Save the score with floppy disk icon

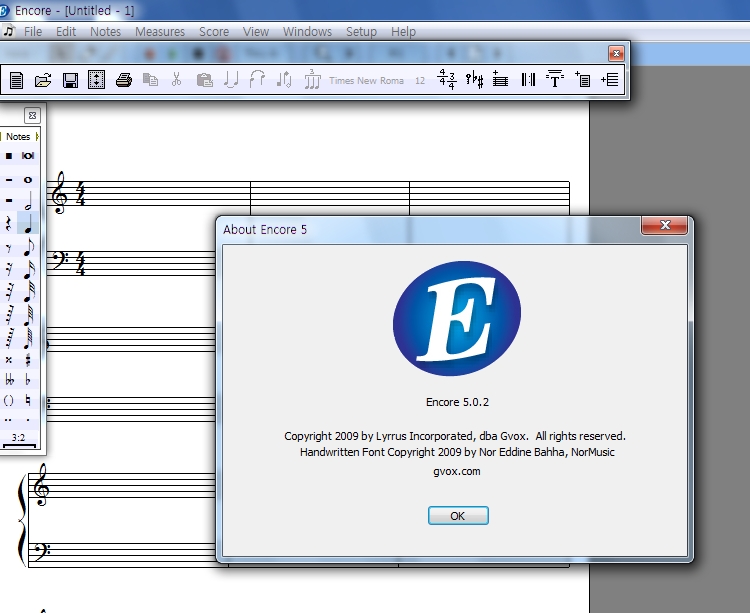[70, 80]
